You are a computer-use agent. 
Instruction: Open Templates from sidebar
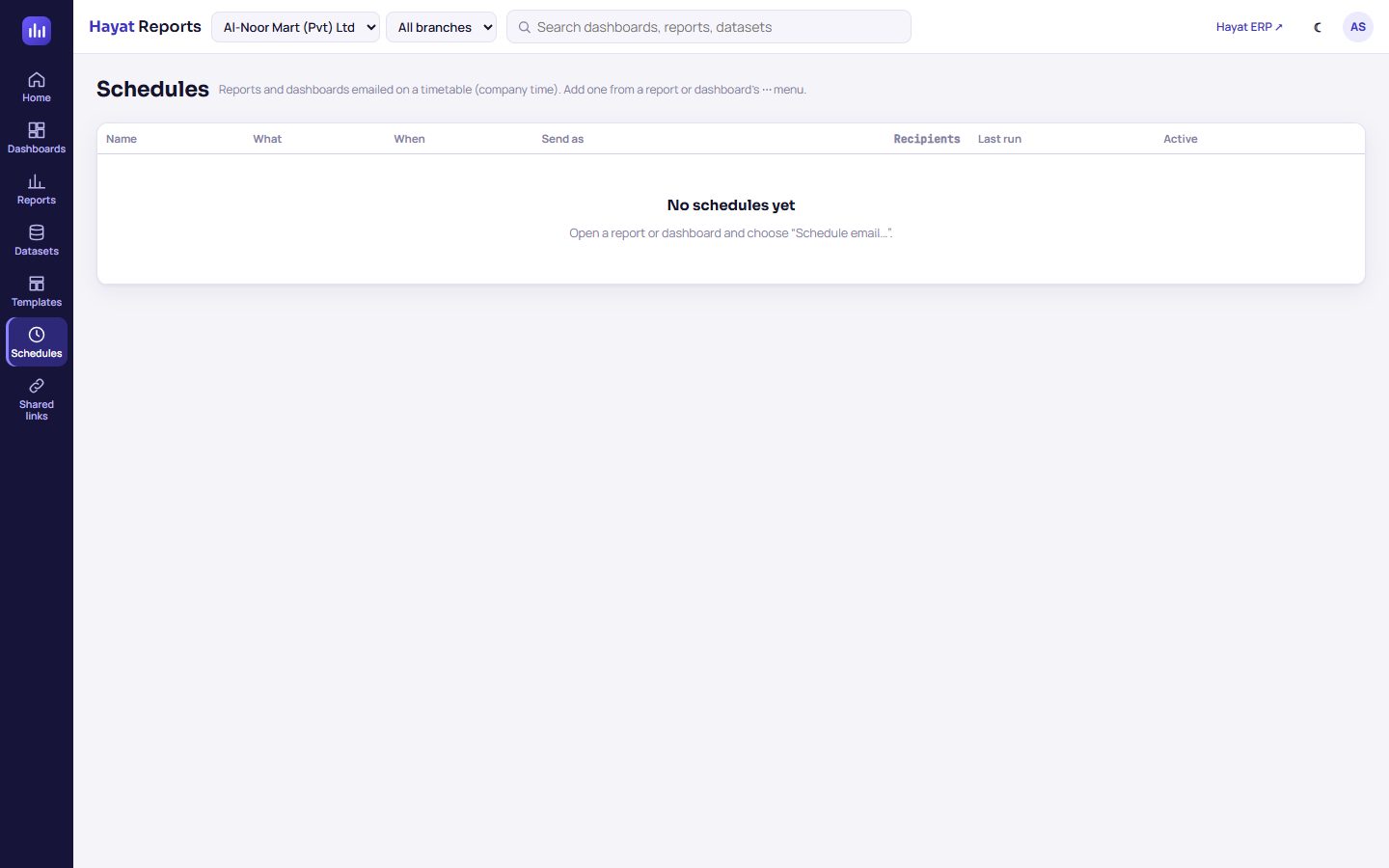point(37,291)
